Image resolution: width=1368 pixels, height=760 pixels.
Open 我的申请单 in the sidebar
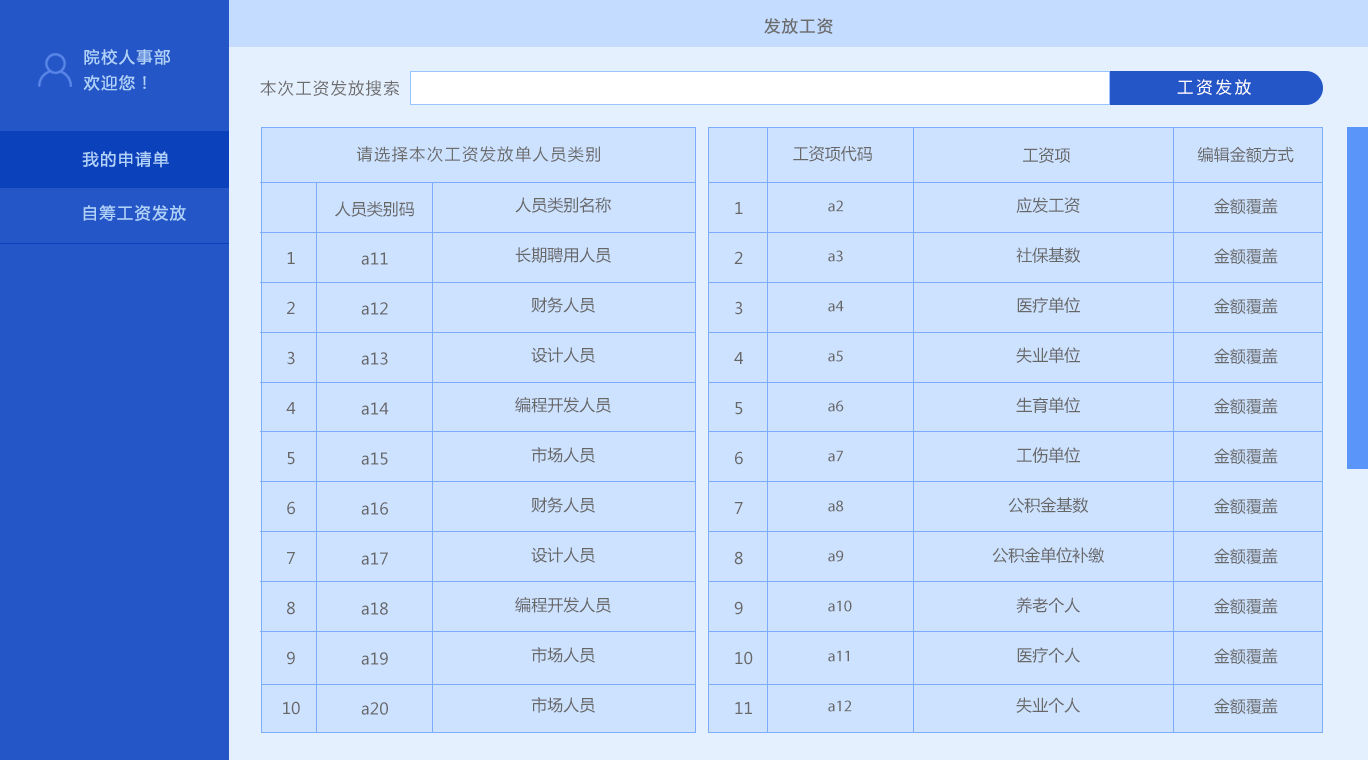pos(125,160)
